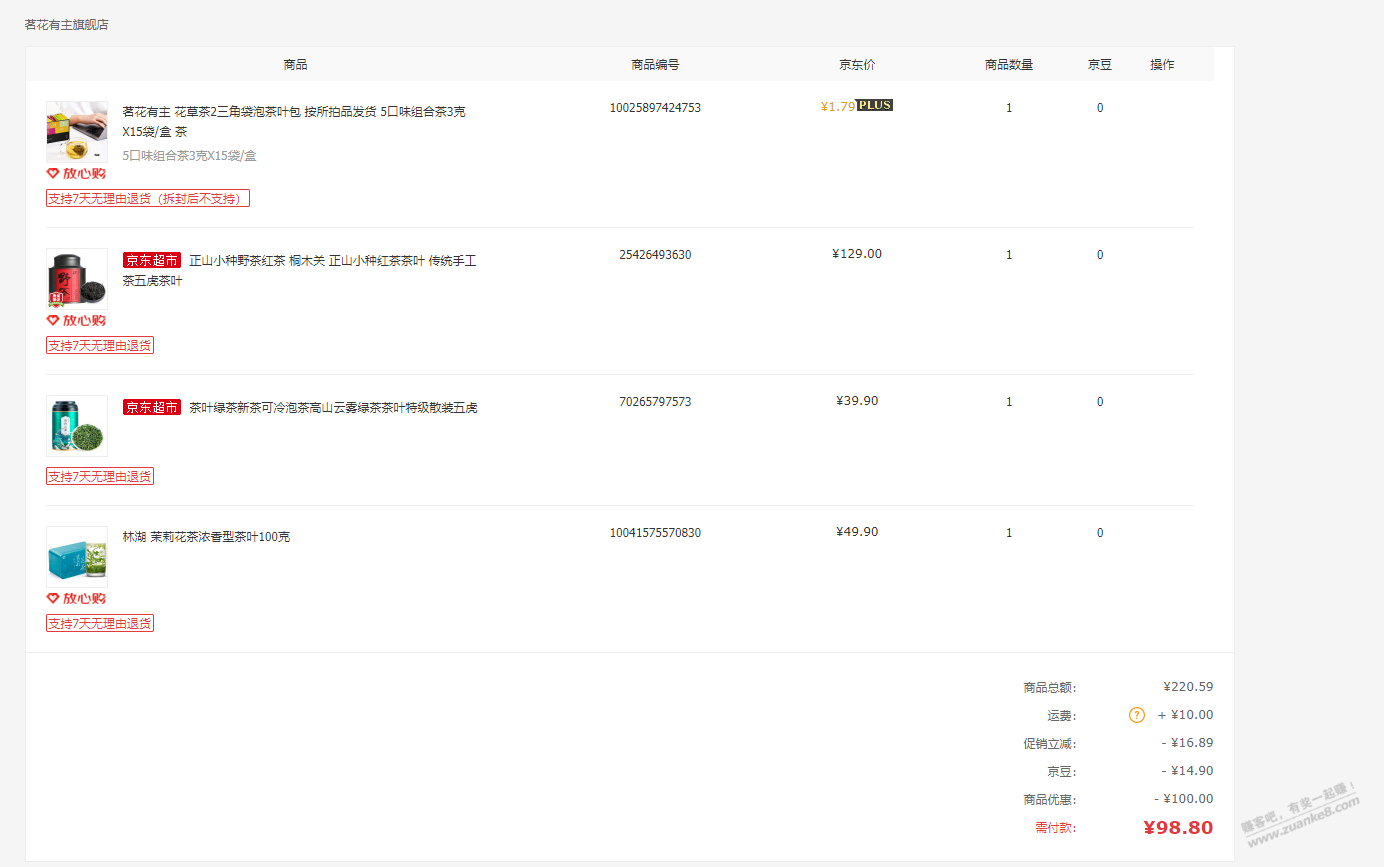Screen dimensions: 1384x867
Task: Click the 7-day return tag under the green tea
Action: click(x=100, y=476)
